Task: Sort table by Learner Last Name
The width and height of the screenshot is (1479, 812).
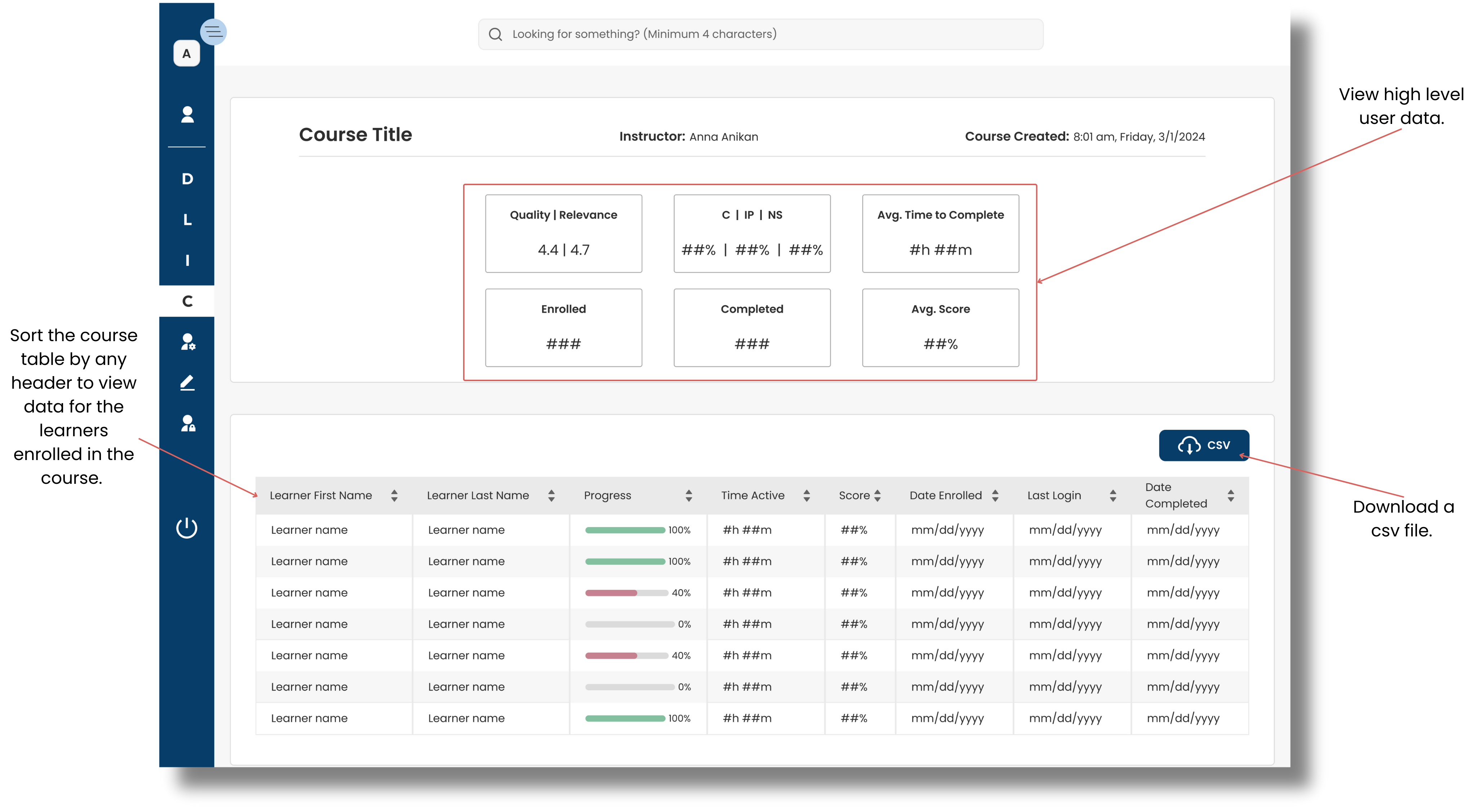Action: [551, 495]
